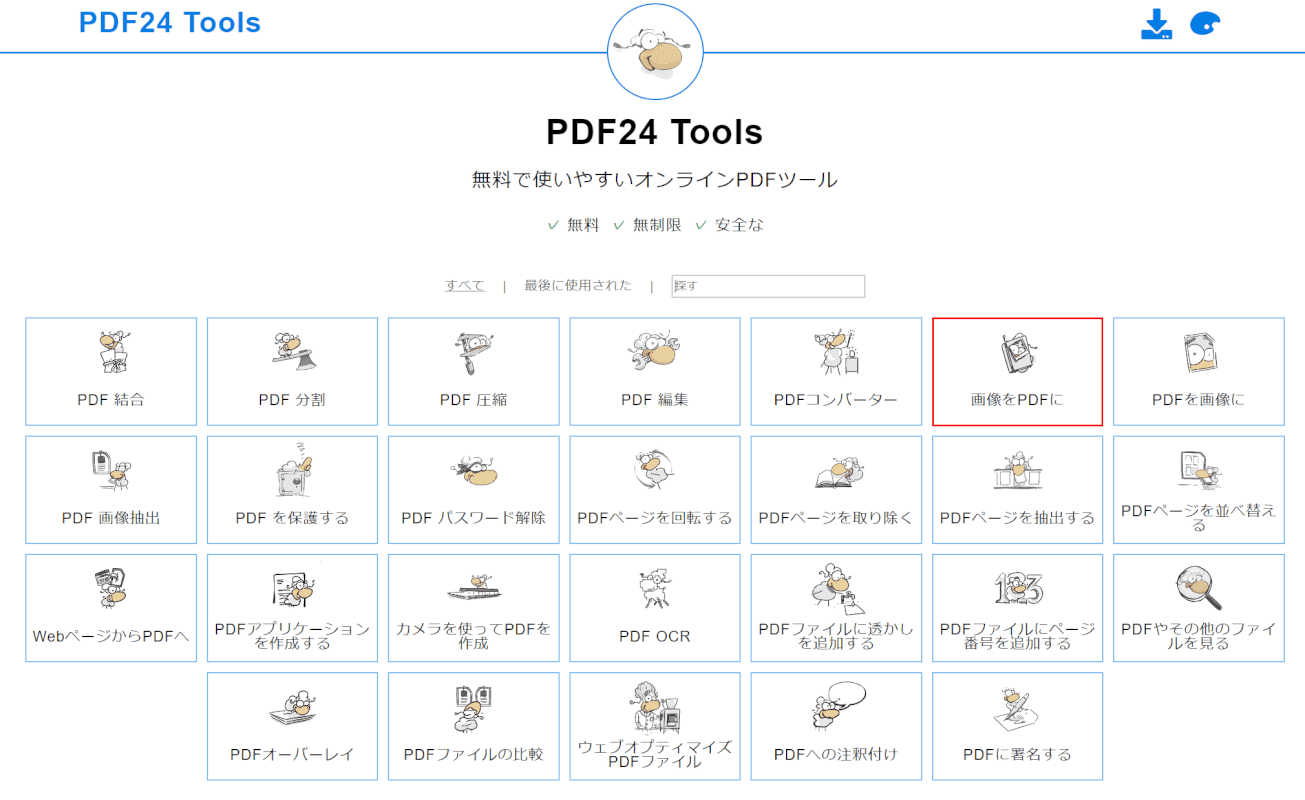The height and width of the screenshot is (800, 1305).
Task: Click the download desktop app icon
Action: coord(1156,24)
